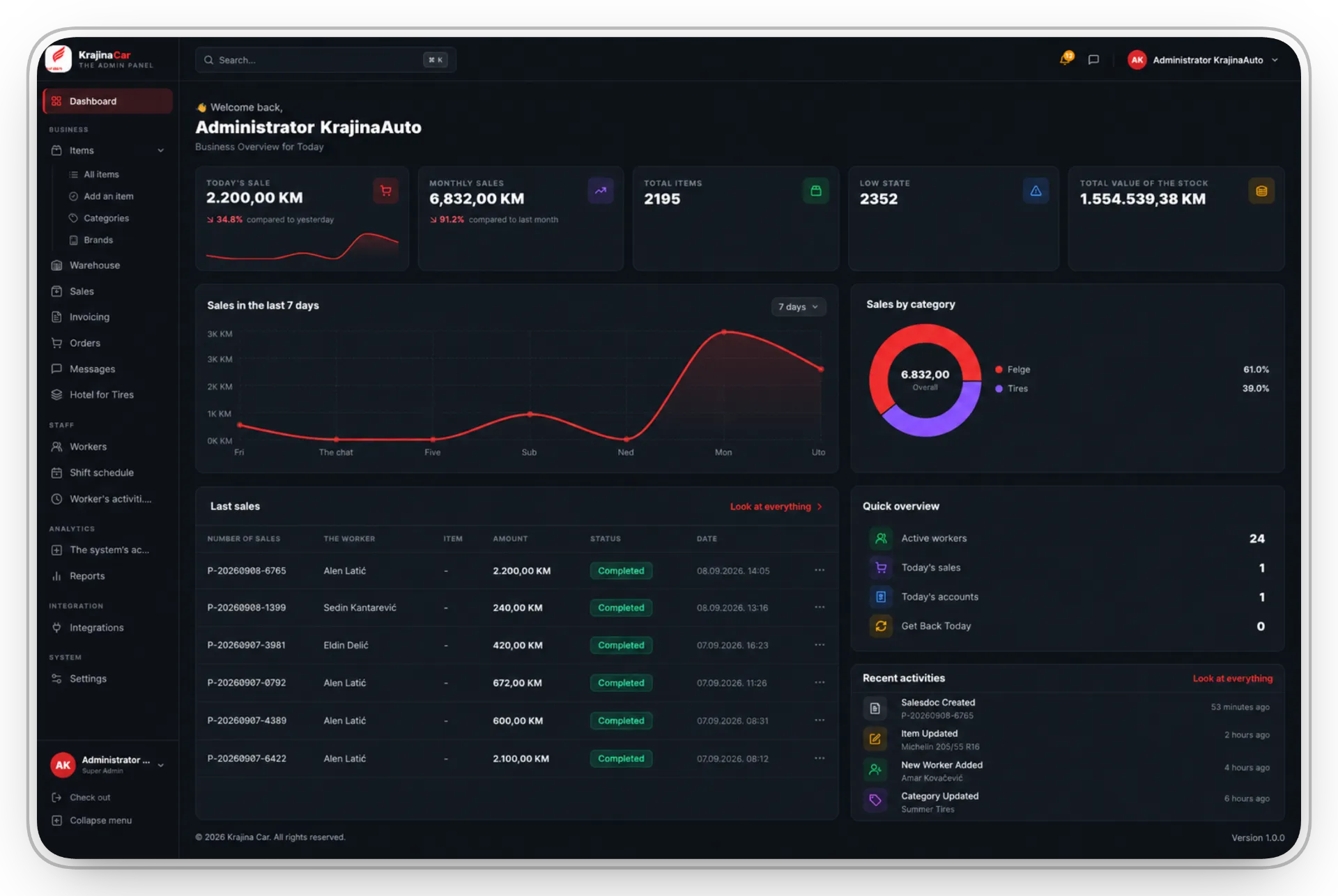The height and width of the screenshot is (896, 1338).
Task: Click Collapse menu in the sidebar
Action: point(91,820)
